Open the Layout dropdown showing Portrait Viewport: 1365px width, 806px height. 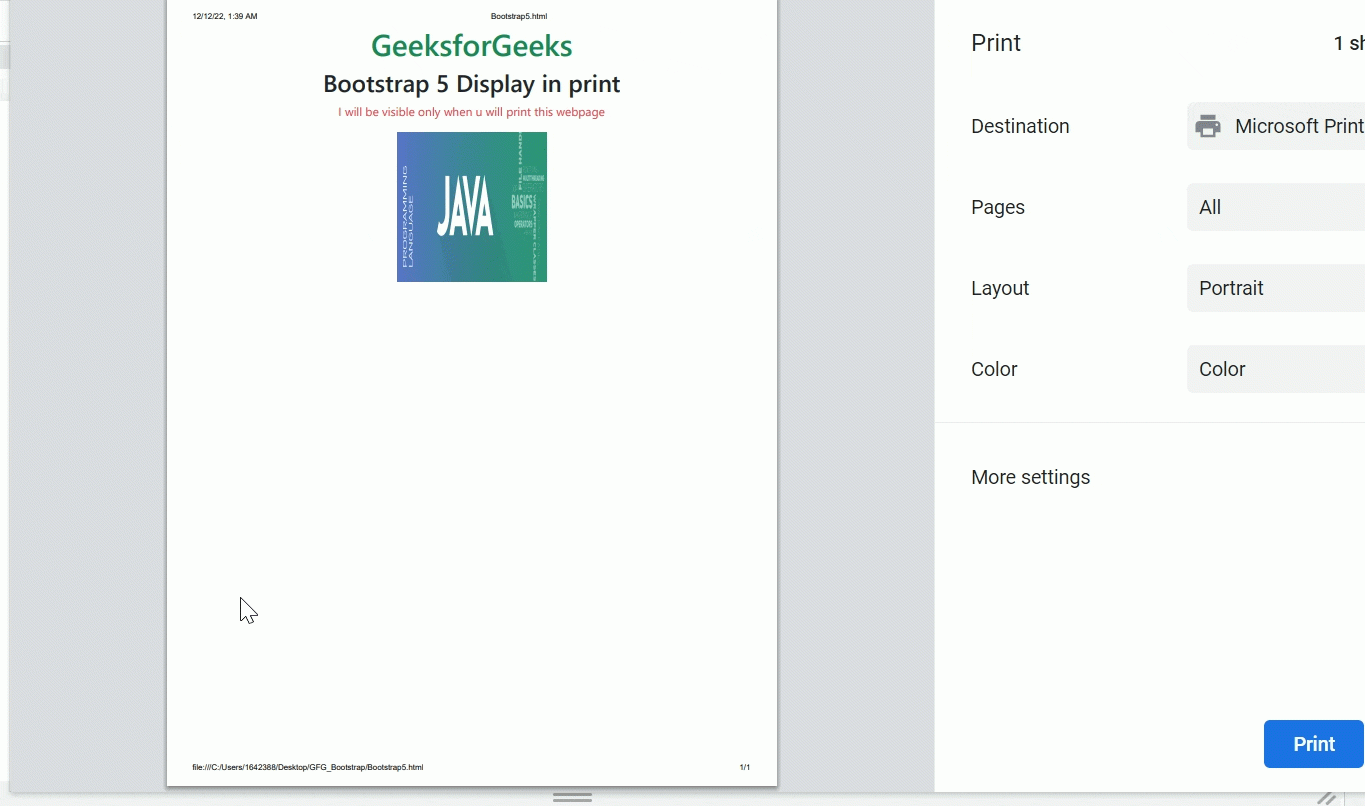tap(1275, 288)
